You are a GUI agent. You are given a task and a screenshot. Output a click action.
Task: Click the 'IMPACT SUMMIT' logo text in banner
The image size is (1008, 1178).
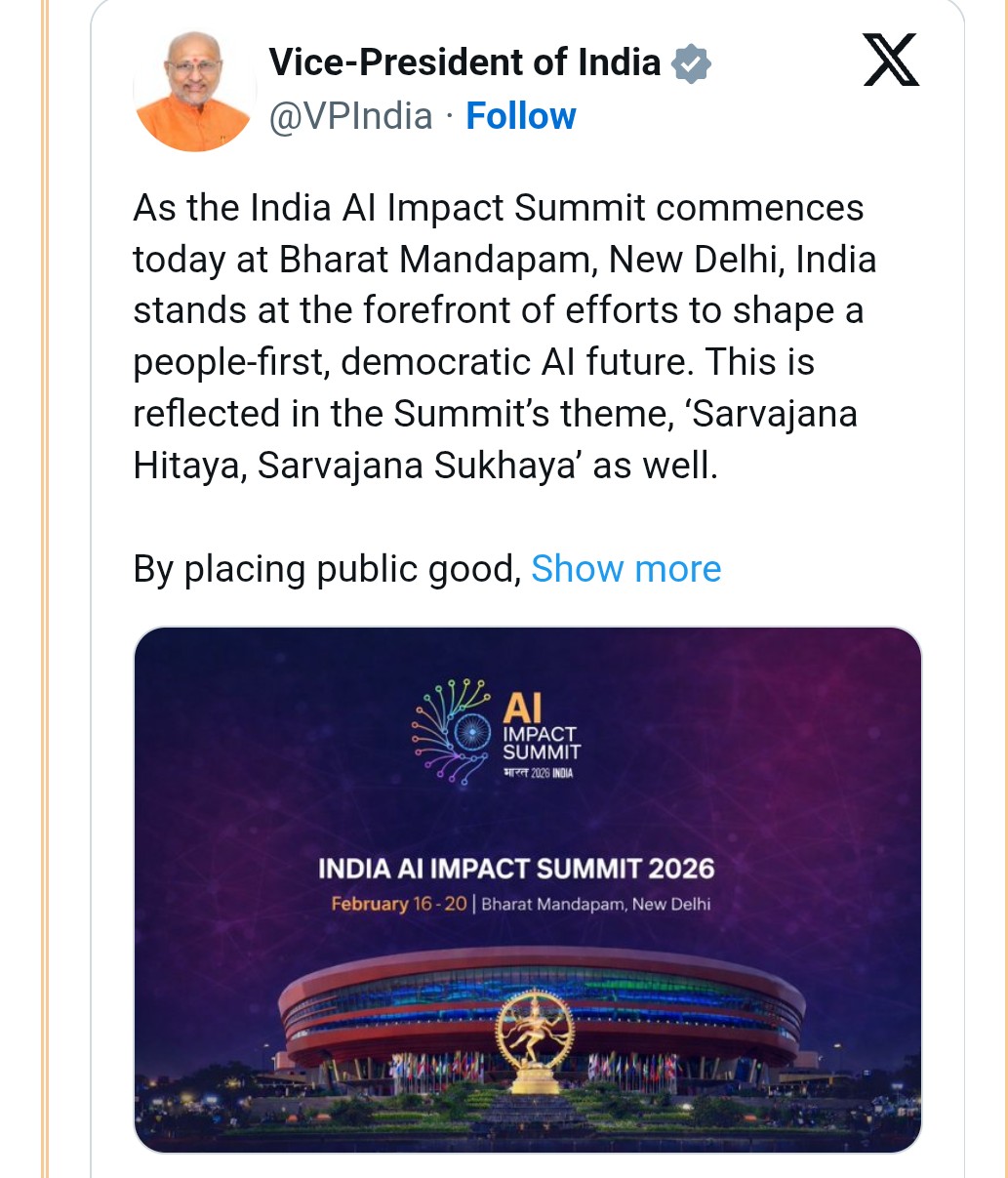click(541, 743)
